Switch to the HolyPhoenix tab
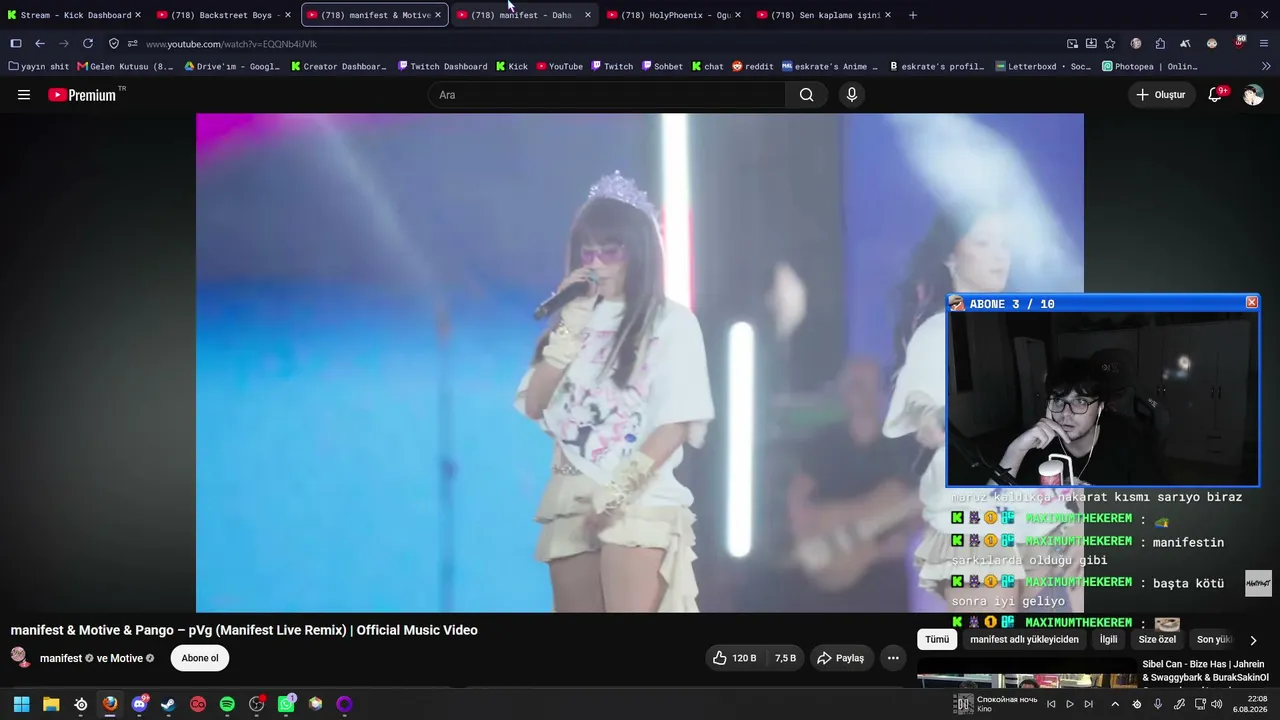This screenshot has width=1280, height=720. click(674, 15)
